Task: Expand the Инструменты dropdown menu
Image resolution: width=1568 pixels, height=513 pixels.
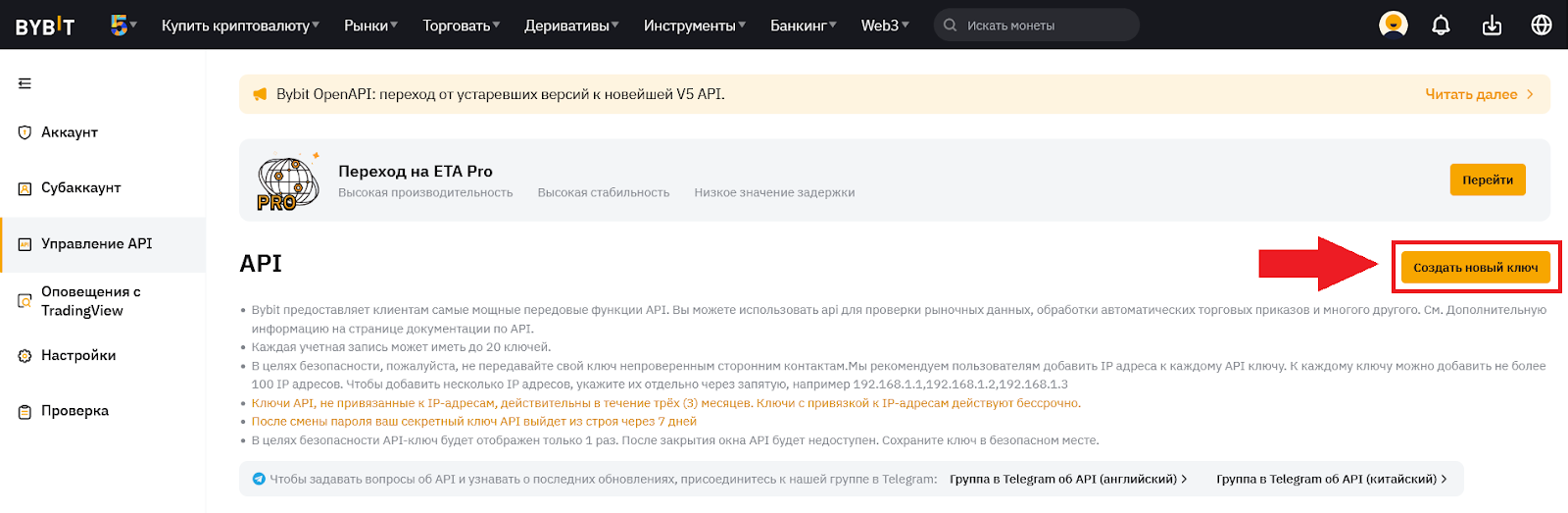Action: tap(694, 26)
